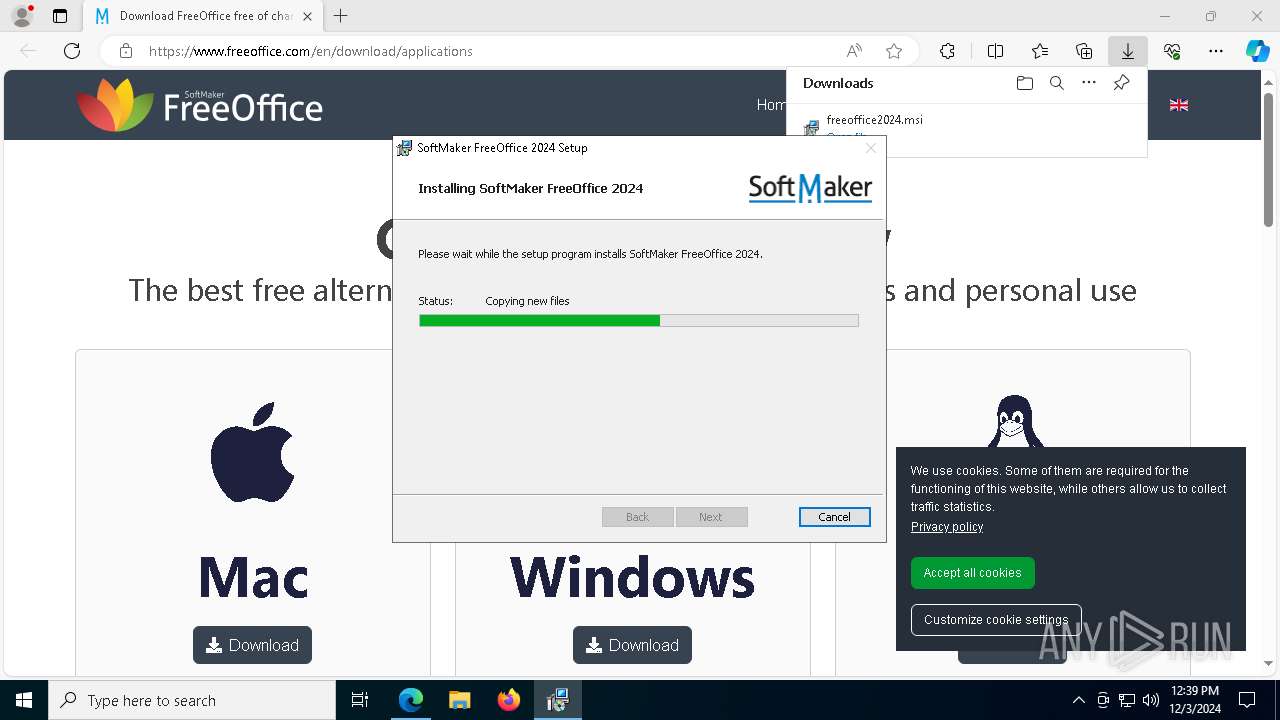Open File Explorer from taskbar
This screenshot has width=1280, height=720.
pos(459,700)
